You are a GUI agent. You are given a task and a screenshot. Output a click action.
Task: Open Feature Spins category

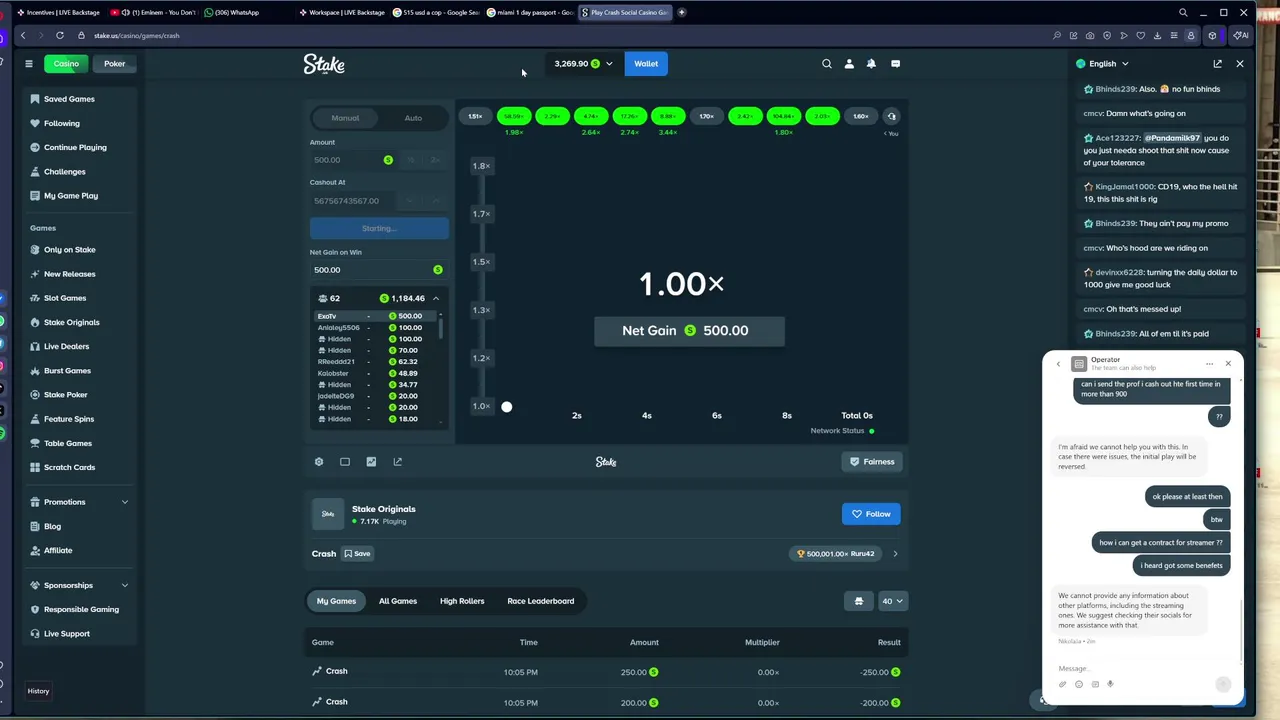coord(69,419)
